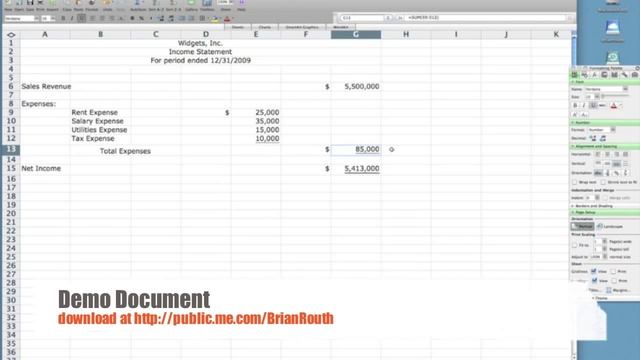Select Landscape orientation in Page Setup
The width and height of the screenshot is (640, 360).
coord(610,227)
